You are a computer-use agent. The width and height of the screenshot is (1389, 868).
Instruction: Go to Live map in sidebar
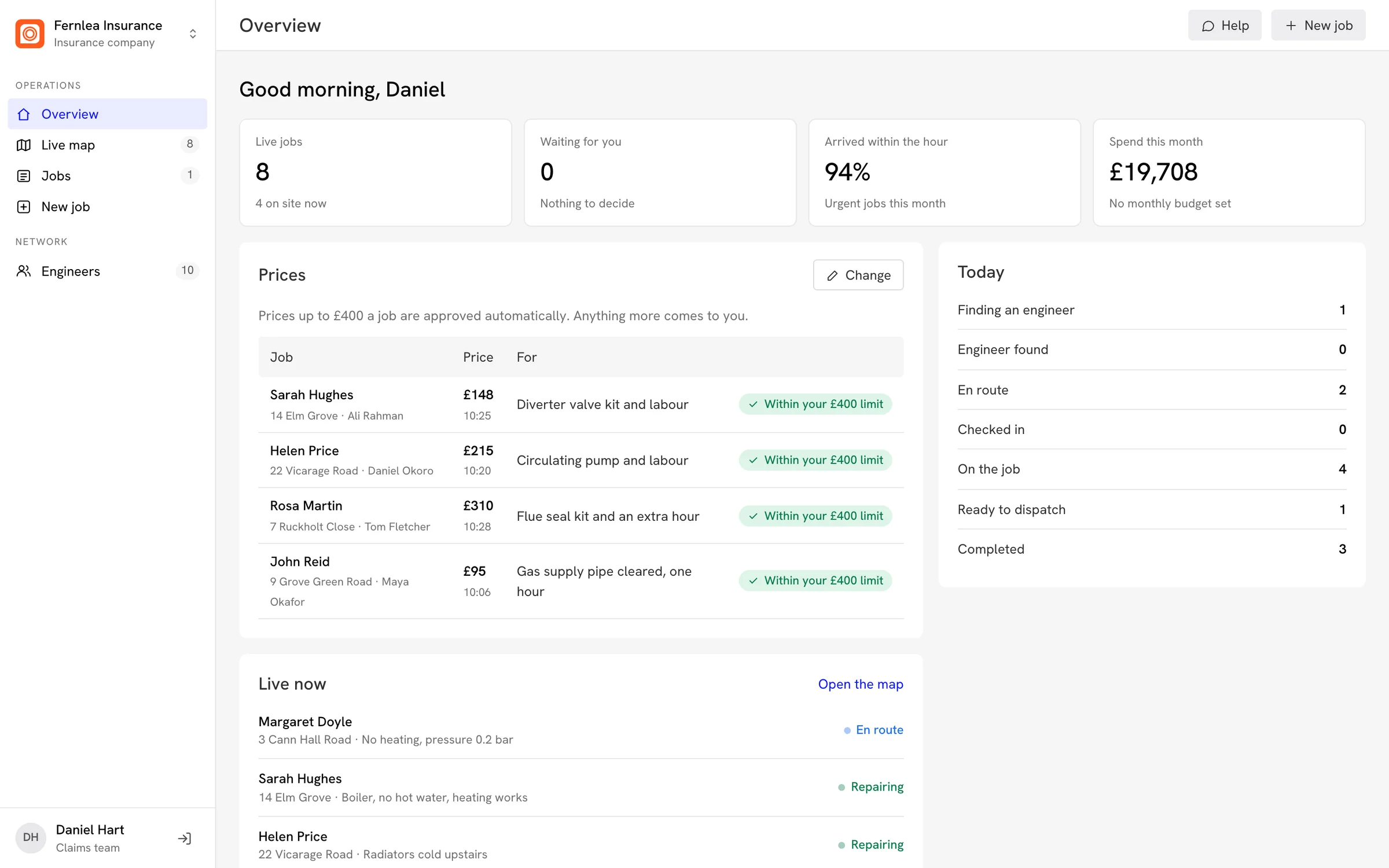[x=107, y=145]
